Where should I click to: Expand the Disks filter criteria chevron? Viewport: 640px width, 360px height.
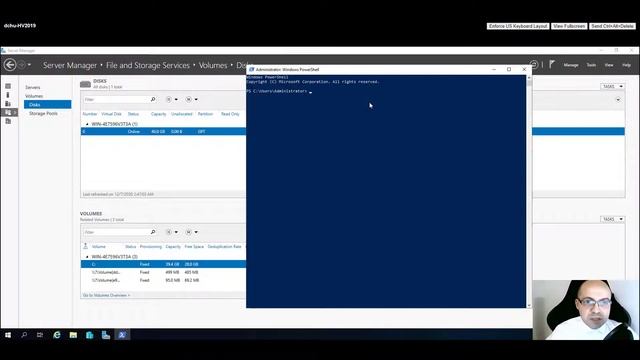618,100
